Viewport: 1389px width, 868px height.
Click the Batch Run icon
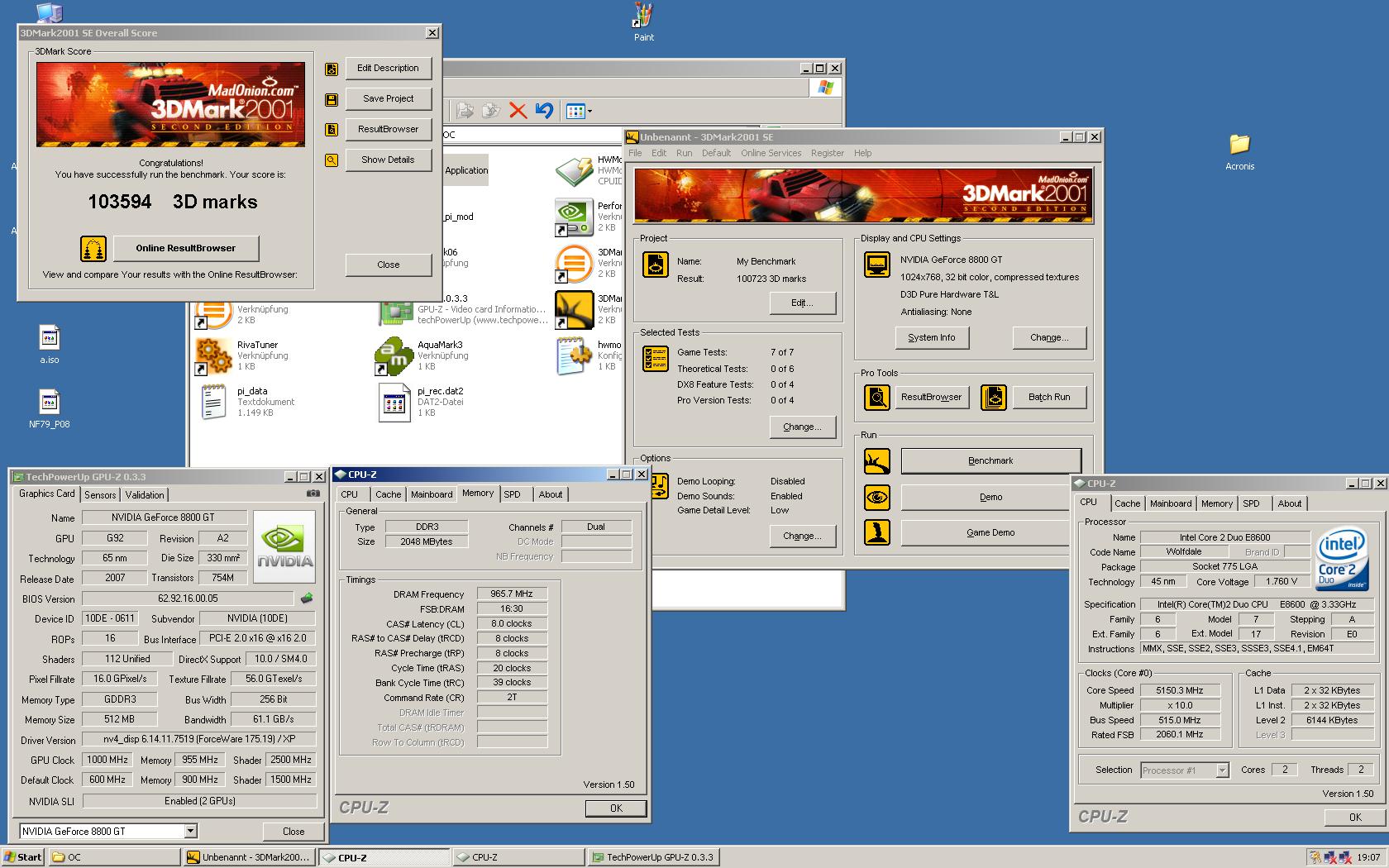[994, 397]
